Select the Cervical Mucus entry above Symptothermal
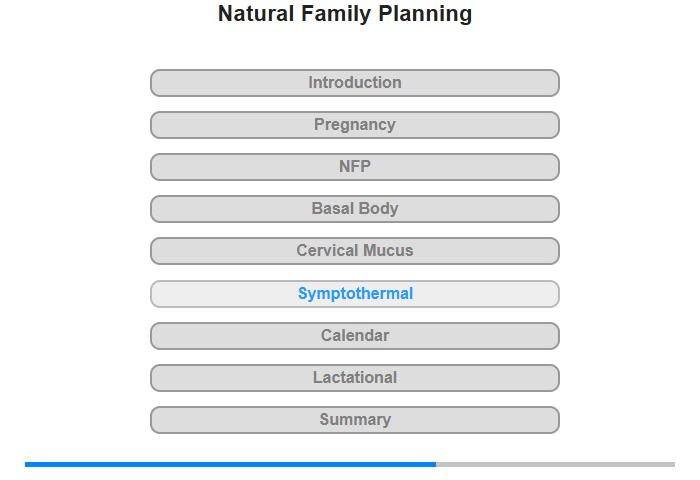 (x=355, y=251)
